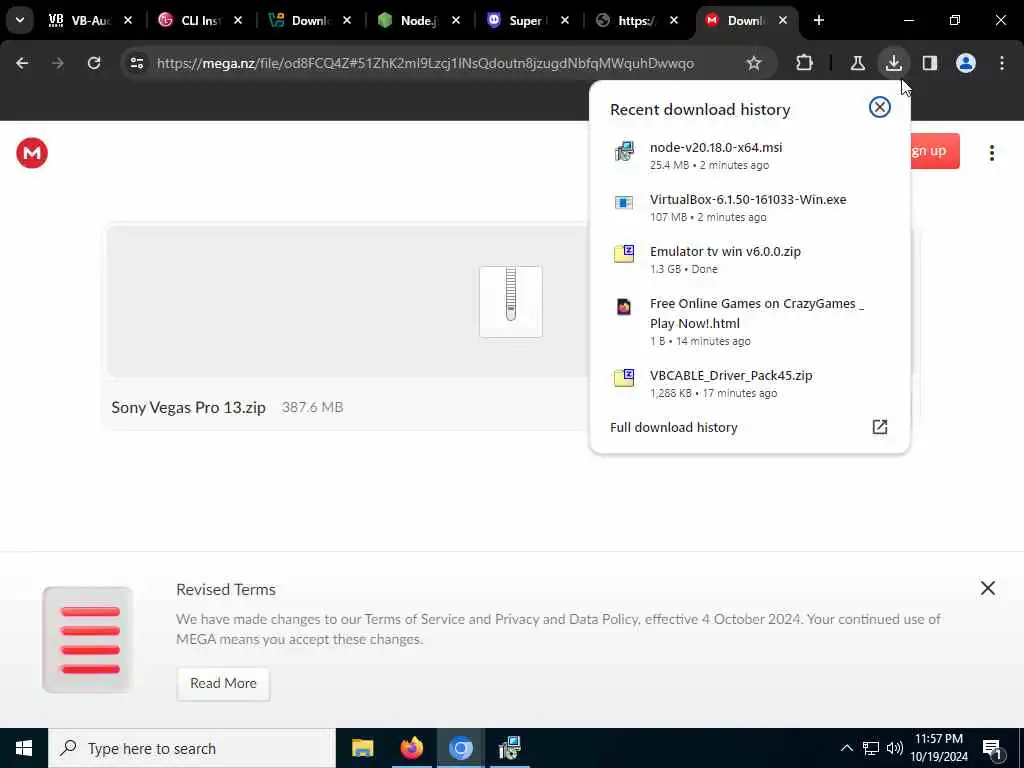Open the tab search dropdown arrow

(x=20, y=20)
